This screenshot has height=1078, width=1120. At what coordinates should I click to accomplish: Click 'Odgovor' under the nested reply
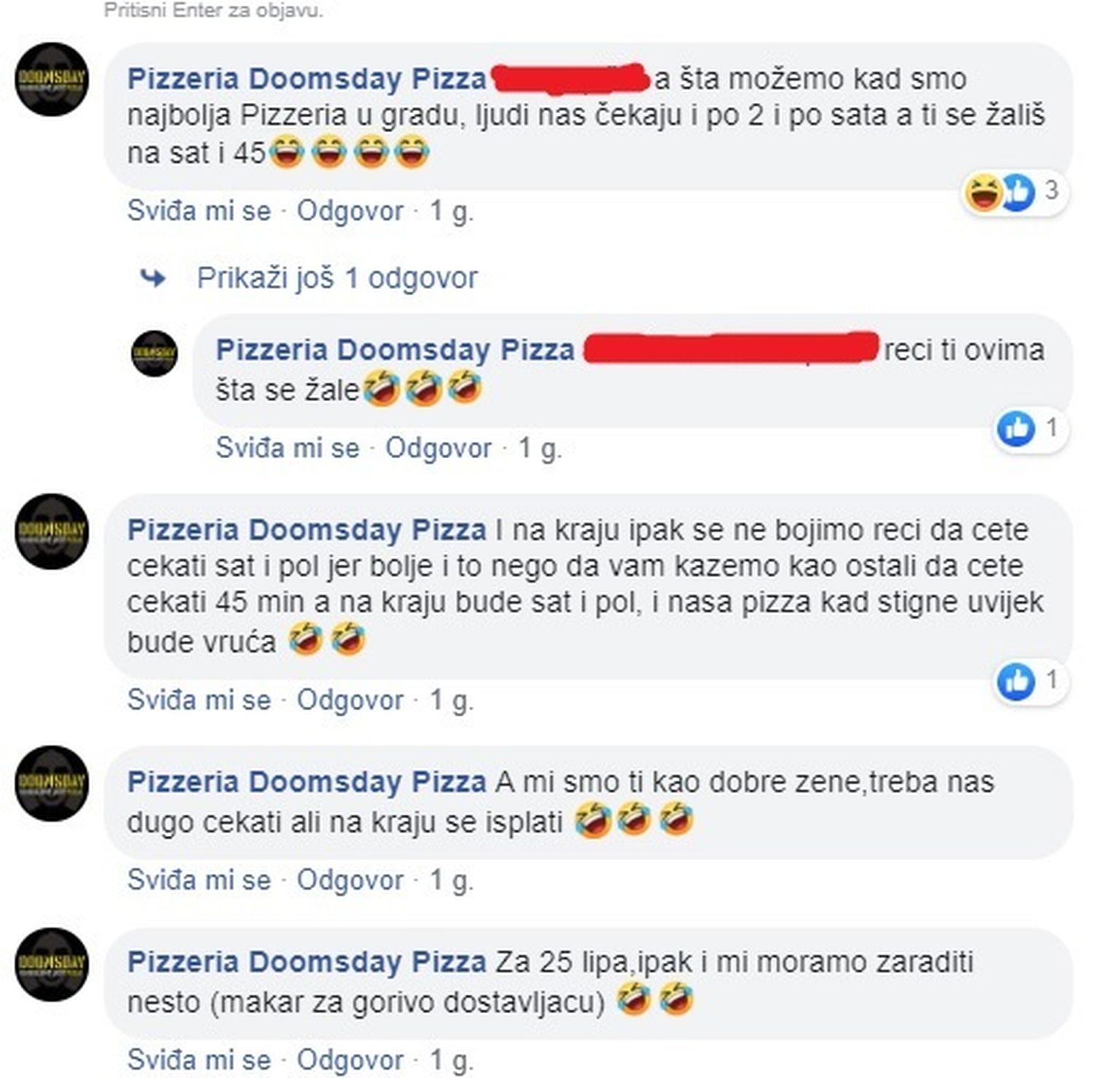(438, 448)
